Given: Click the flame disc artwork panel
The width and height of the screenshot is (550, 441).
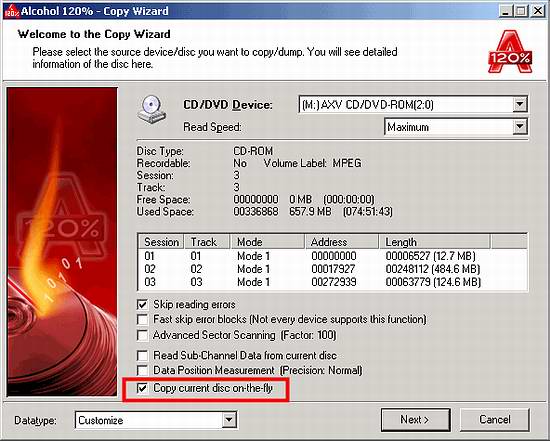Looking at the screenshot, I should tap(62, 242).
